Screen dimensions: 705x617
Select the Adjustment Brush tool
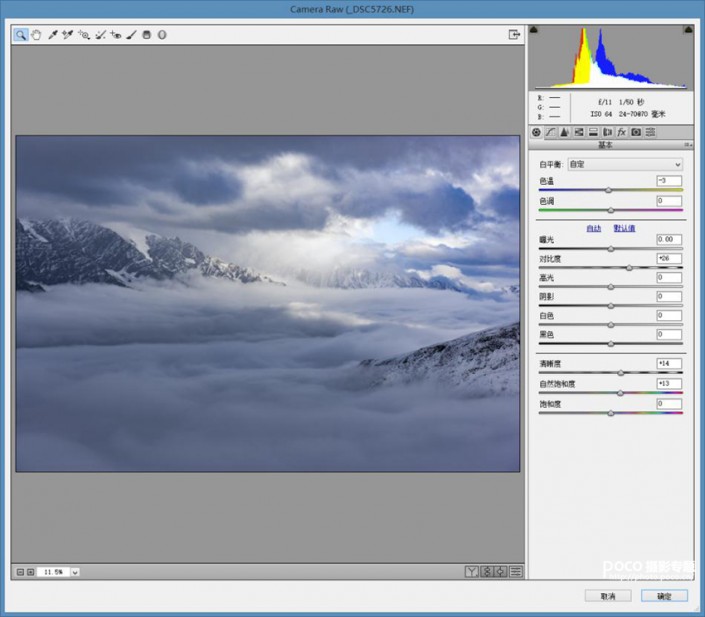click(131, 35)
